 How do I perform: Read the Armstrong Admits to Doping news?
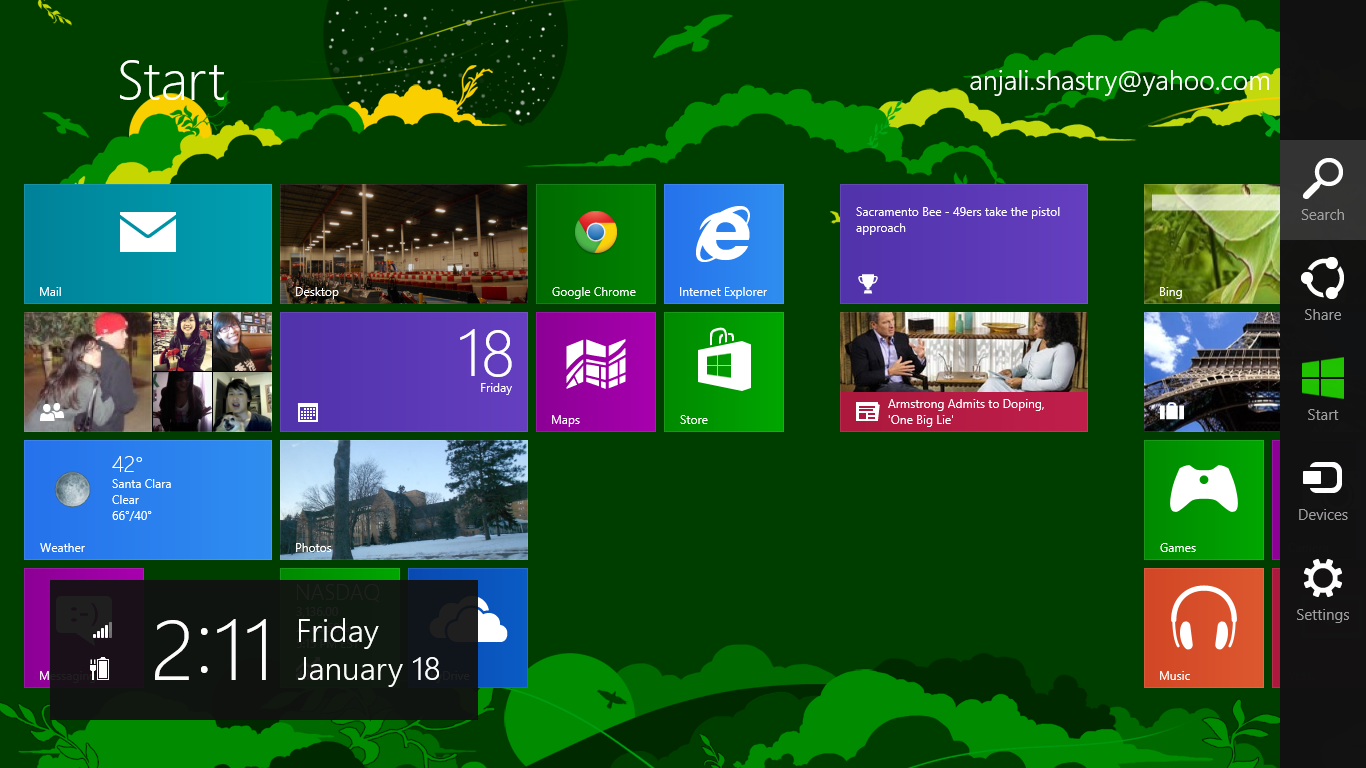point(963,371)
